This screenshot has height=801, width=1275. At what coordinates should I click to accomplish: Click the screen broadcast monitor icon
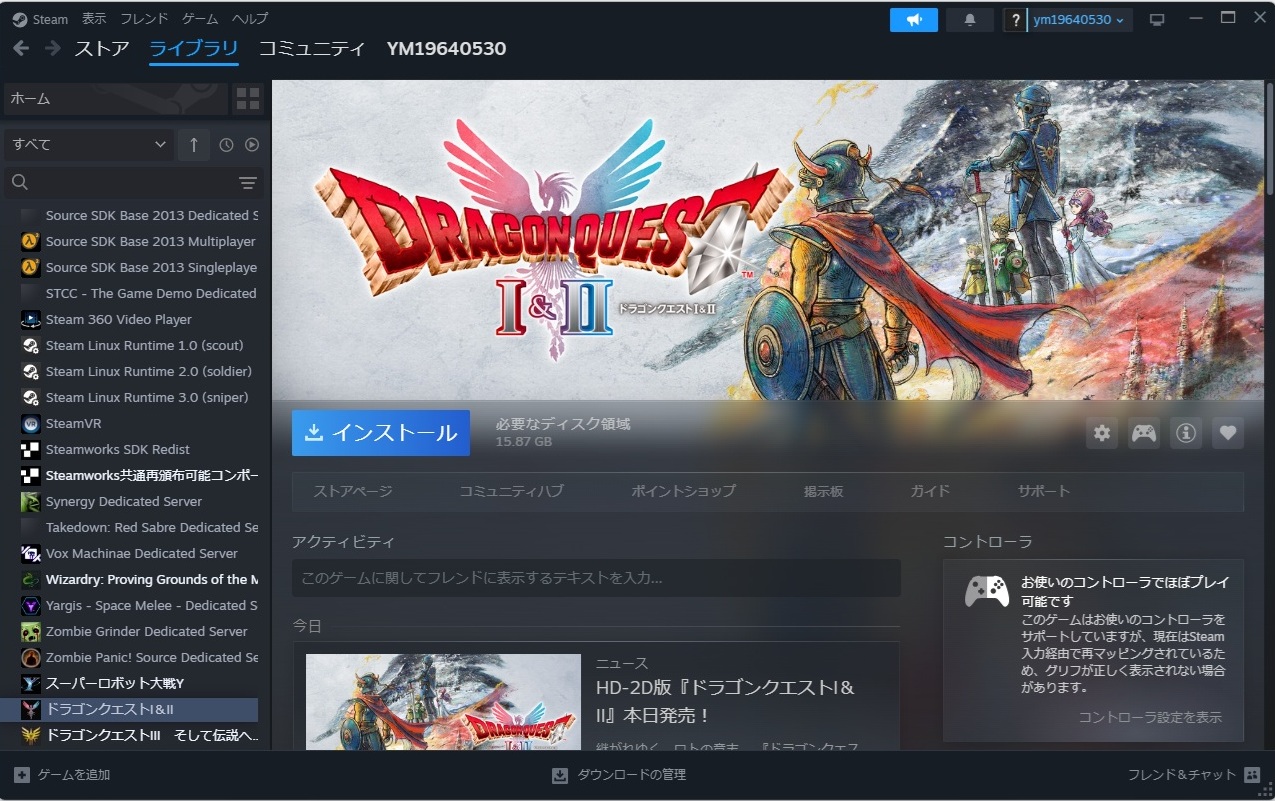[1157, 18]
